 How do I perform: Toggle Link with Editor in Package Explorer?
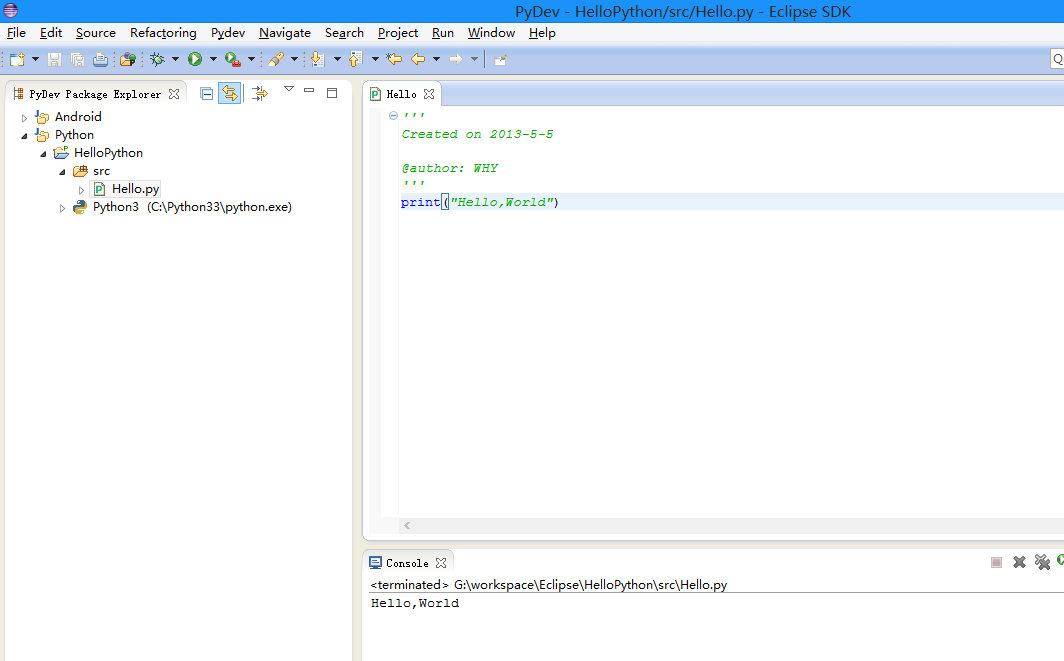pyautogui.click(x=230, y=94)
